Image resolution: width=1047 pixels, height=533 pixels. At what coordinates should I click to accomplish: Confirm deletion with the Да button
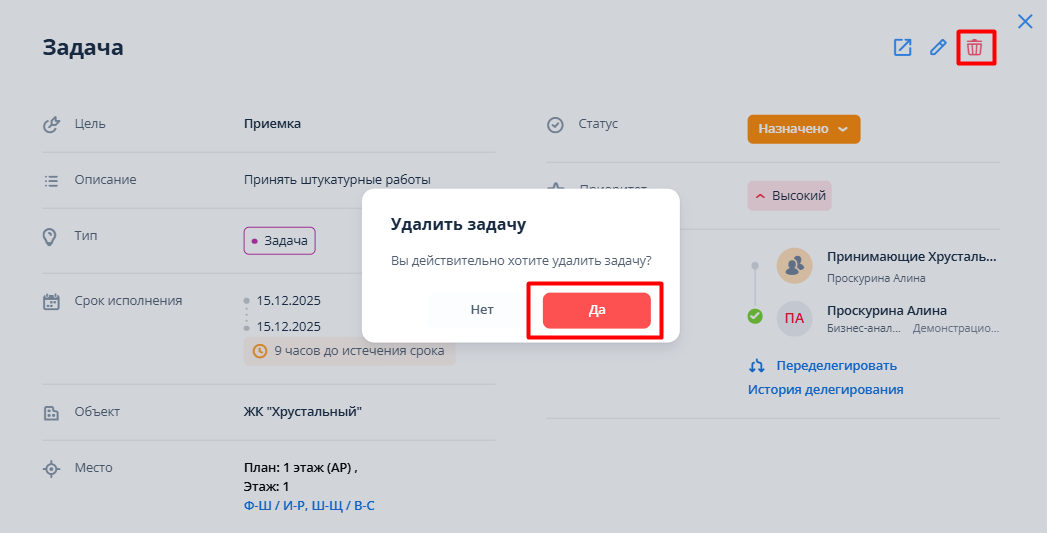point(596,310)
